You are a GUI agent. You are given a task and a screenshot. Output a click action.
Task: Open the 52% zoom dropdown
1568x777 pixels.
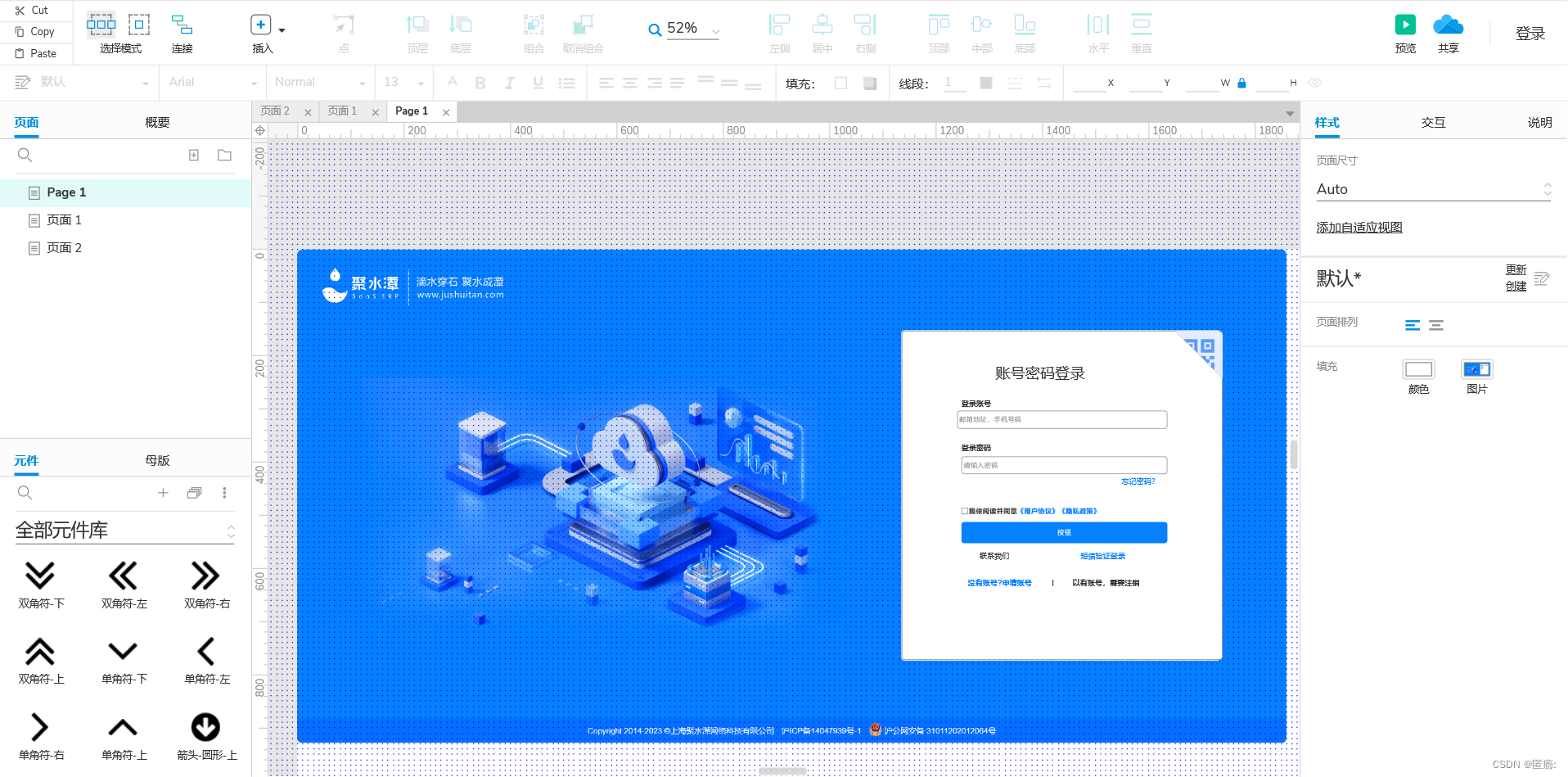coord(716,31)
